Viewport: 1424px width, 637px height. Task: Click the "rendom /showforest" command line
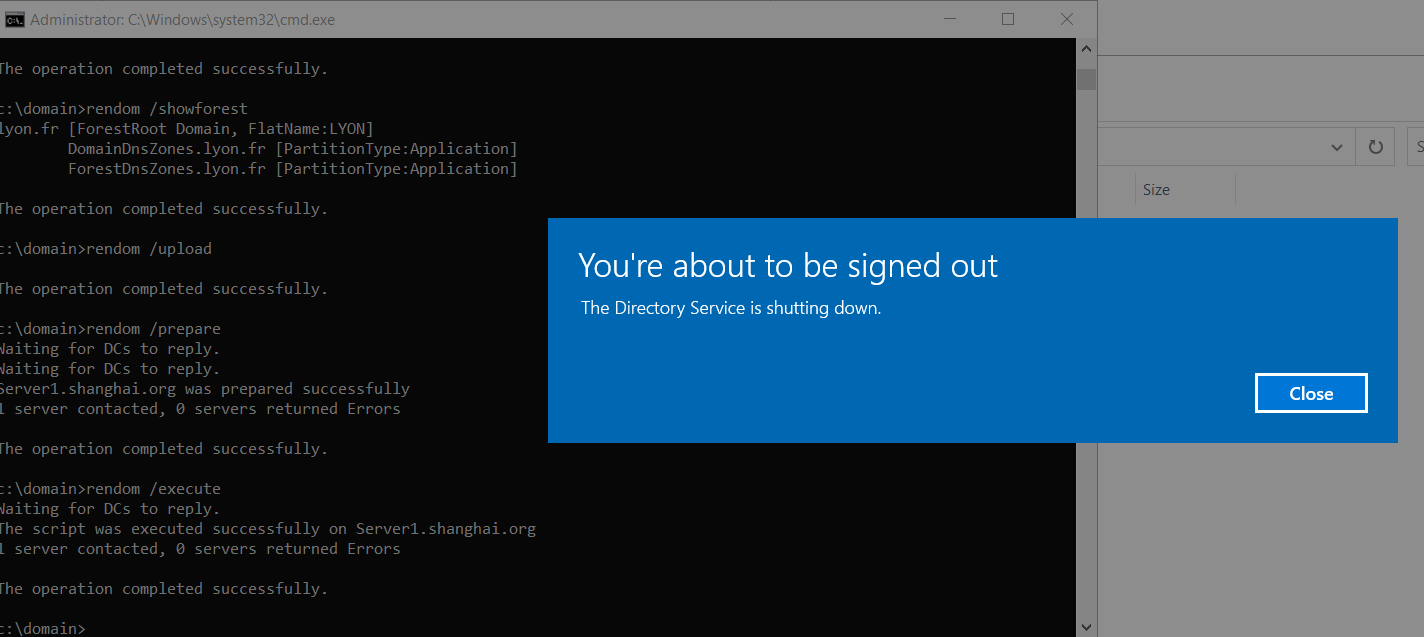123,109
